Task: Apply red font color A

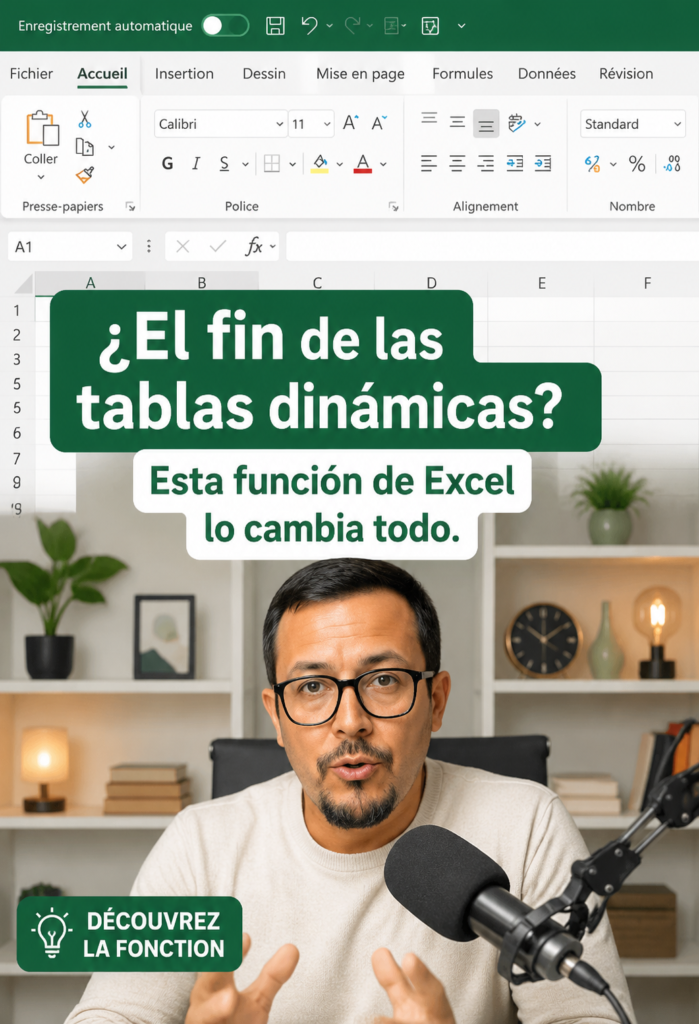Action: (x=363, y=163)
